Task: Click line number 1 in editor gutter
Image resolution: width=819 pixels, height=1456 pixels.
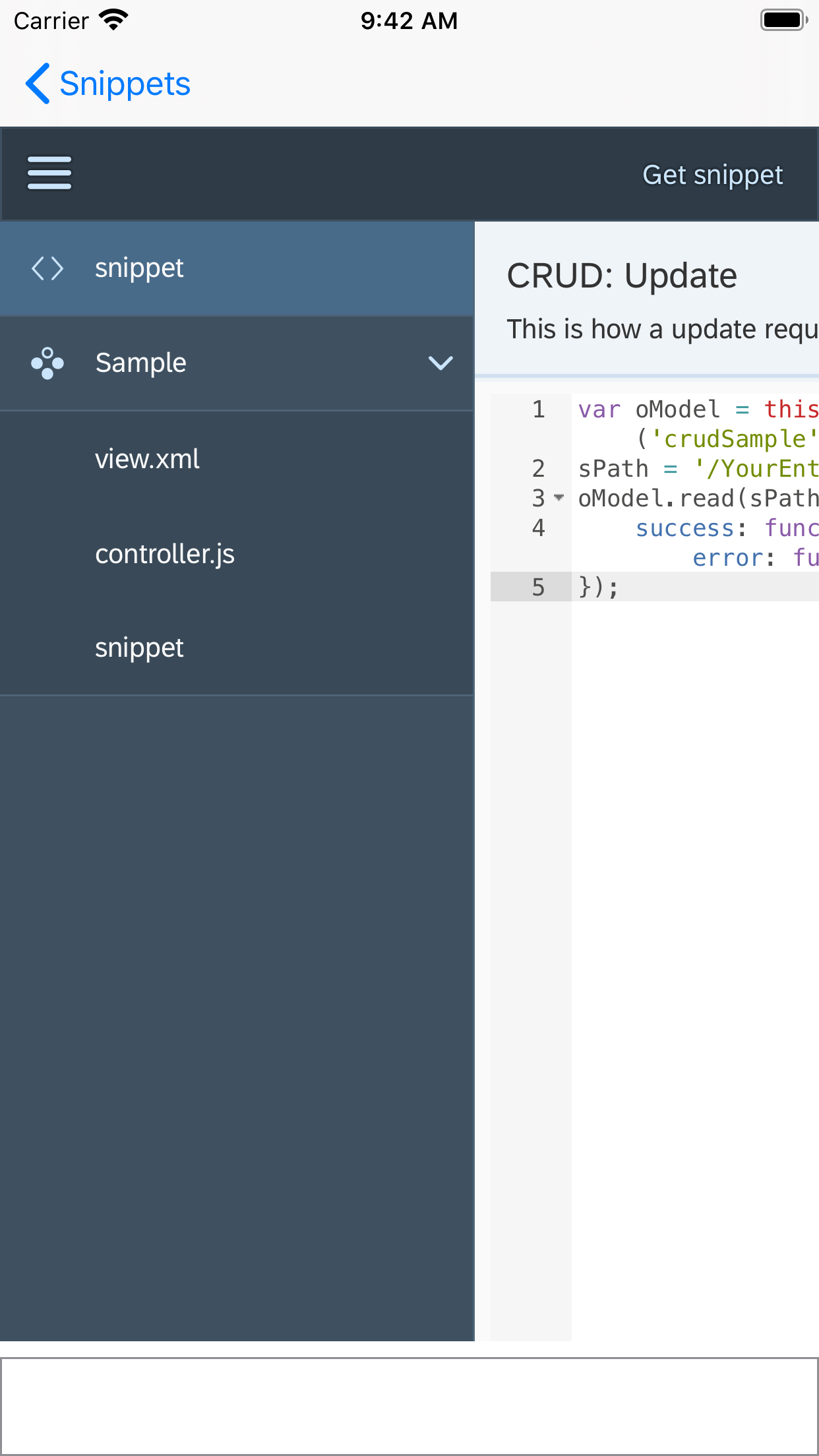Action: click(x=538, y=409)
